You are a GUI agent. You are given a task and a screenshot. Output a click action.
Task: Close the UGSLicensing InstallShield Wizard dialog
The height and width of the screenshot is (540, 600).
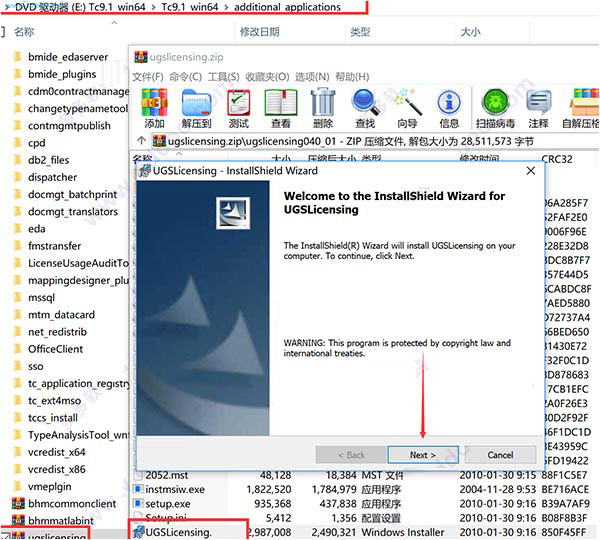click(531, 171)
